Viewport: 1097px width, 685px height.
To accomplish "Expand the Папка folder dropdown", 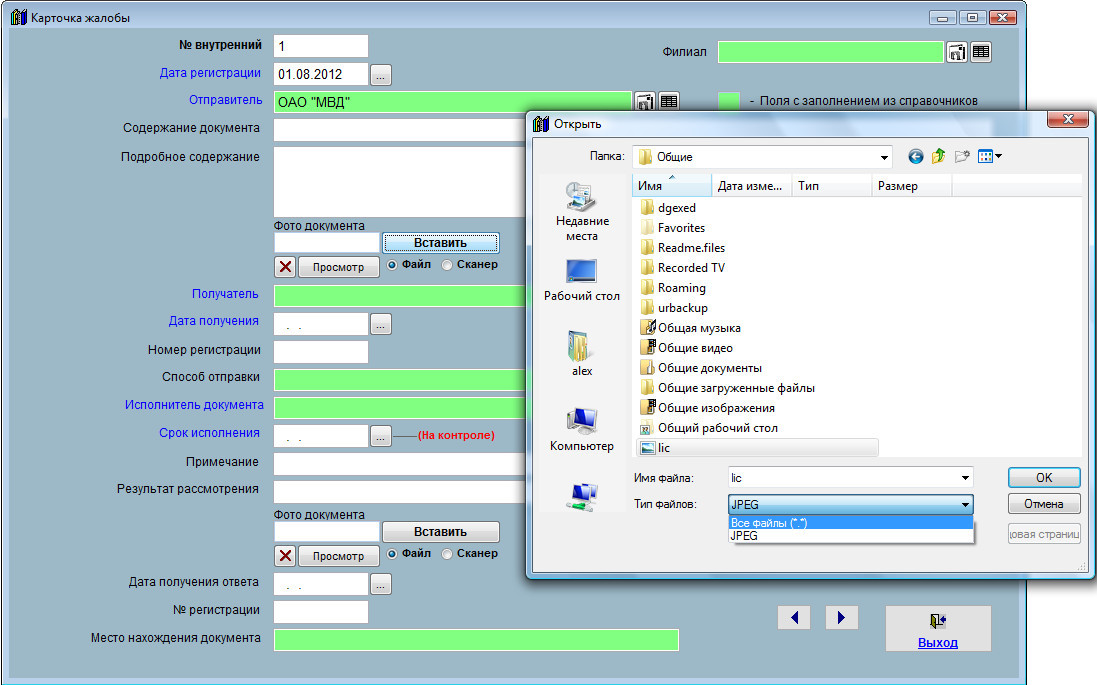I will [884, 157].
